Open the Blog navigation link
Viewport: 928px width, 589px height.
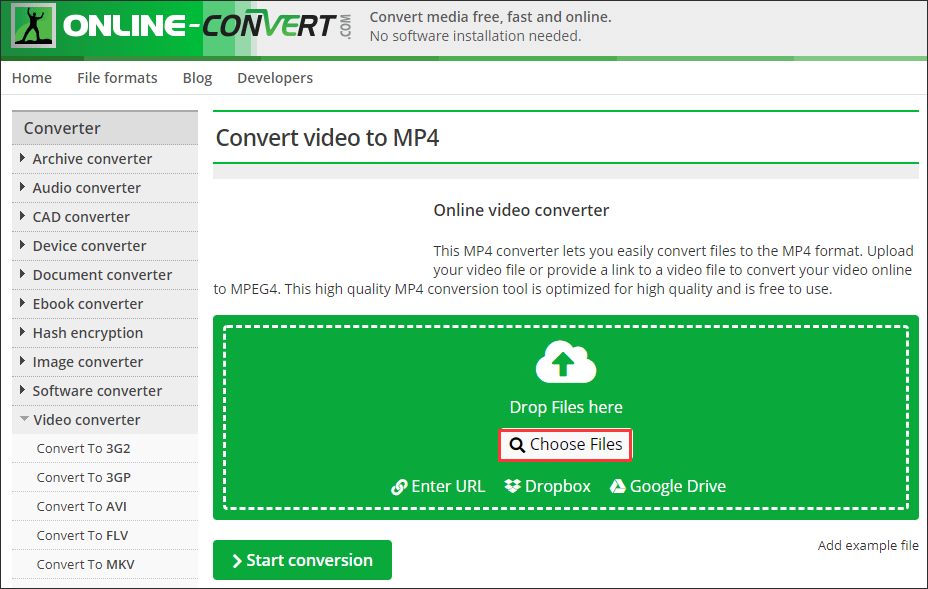tap(197, 78)
